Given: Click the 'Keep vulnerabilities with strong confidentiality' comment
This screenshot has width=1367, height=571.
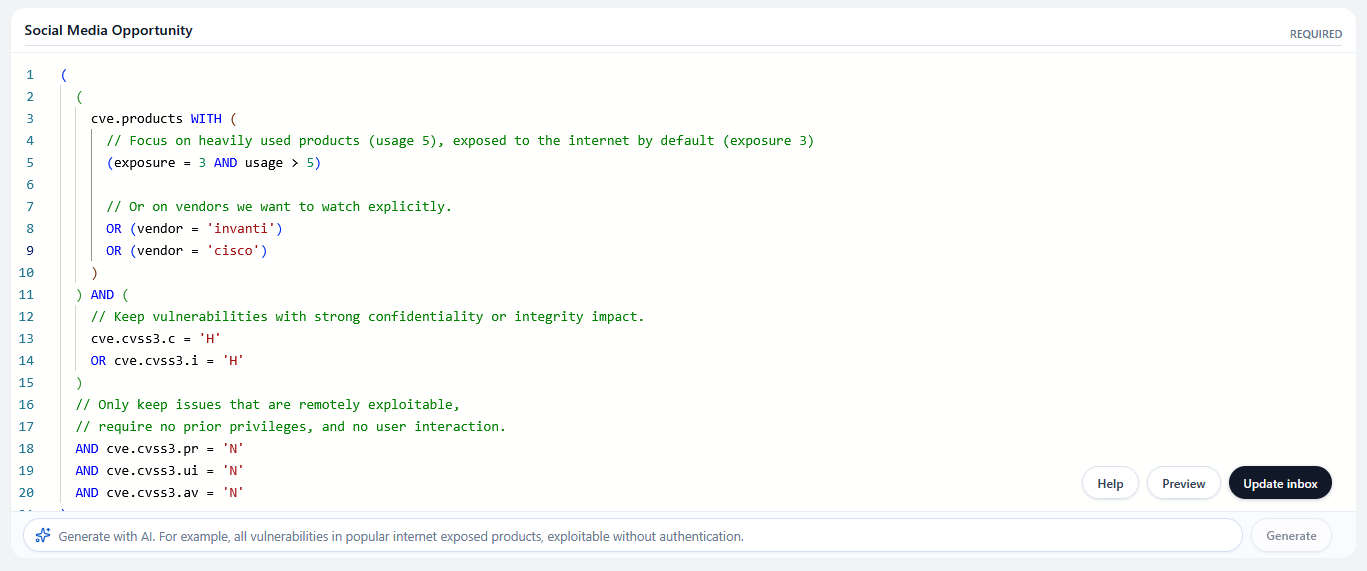Looking at the screenshot, I should click(x=368, y=316).
